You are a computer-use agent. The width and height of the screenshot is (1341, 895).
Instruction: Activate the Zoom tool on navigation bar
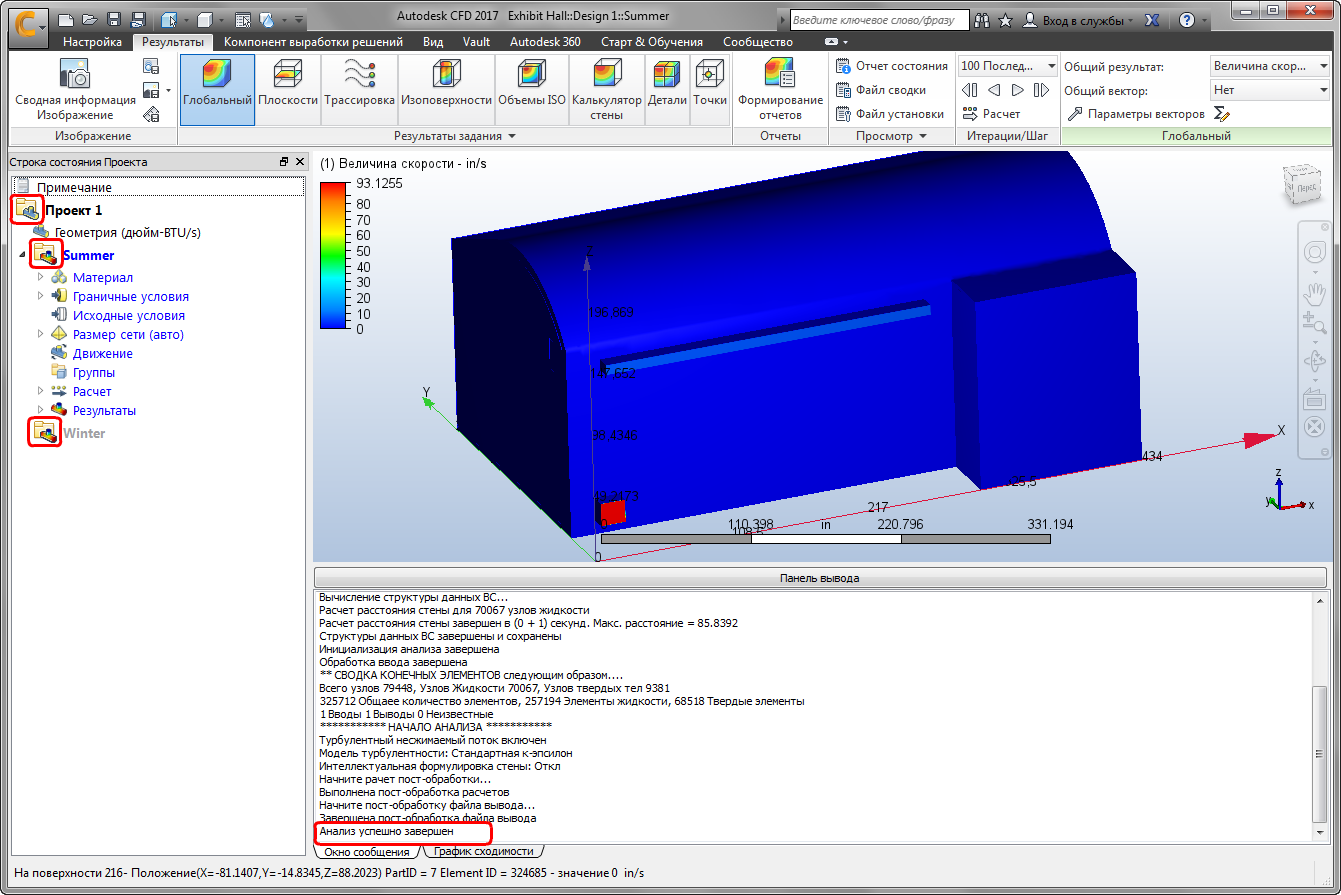(1315, 323)
